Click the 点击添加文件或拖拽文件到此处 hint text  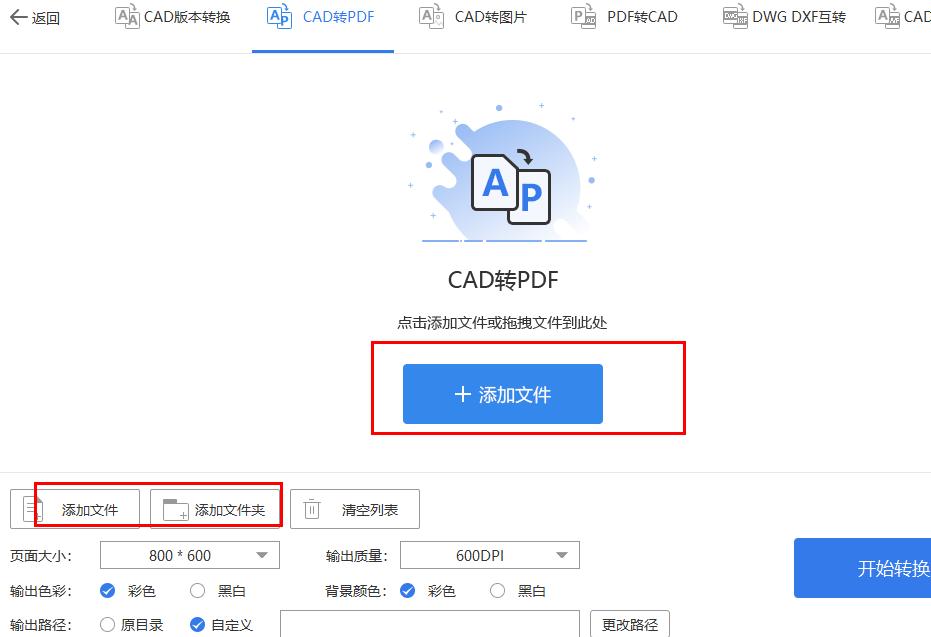[502, 323]
